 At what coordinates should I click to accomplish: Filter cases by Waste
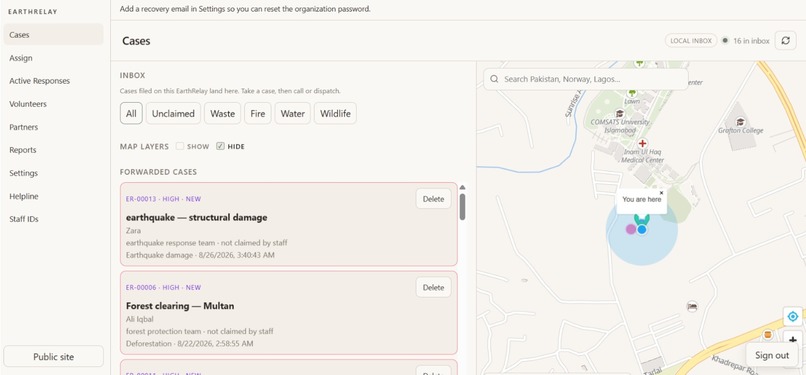223,114
